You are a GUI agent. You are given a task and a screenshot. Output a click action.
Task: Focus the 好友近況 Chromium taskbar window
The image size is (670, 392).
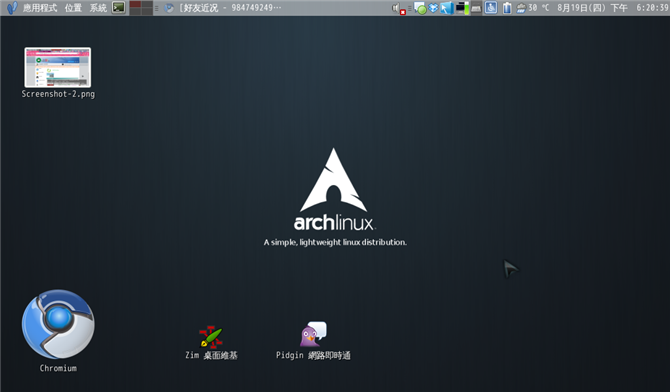click(x=223, y=8)
